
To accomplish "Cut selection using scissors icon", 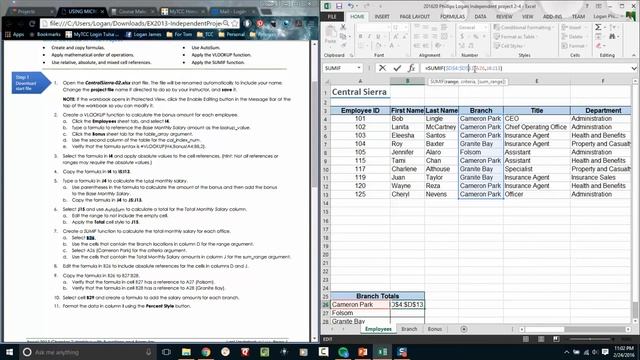I will click(343, 27).
